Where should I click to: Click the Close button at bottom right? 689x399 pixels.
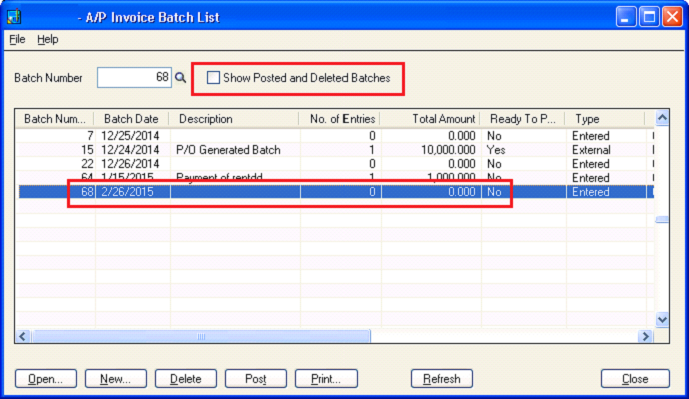[635, 379]
